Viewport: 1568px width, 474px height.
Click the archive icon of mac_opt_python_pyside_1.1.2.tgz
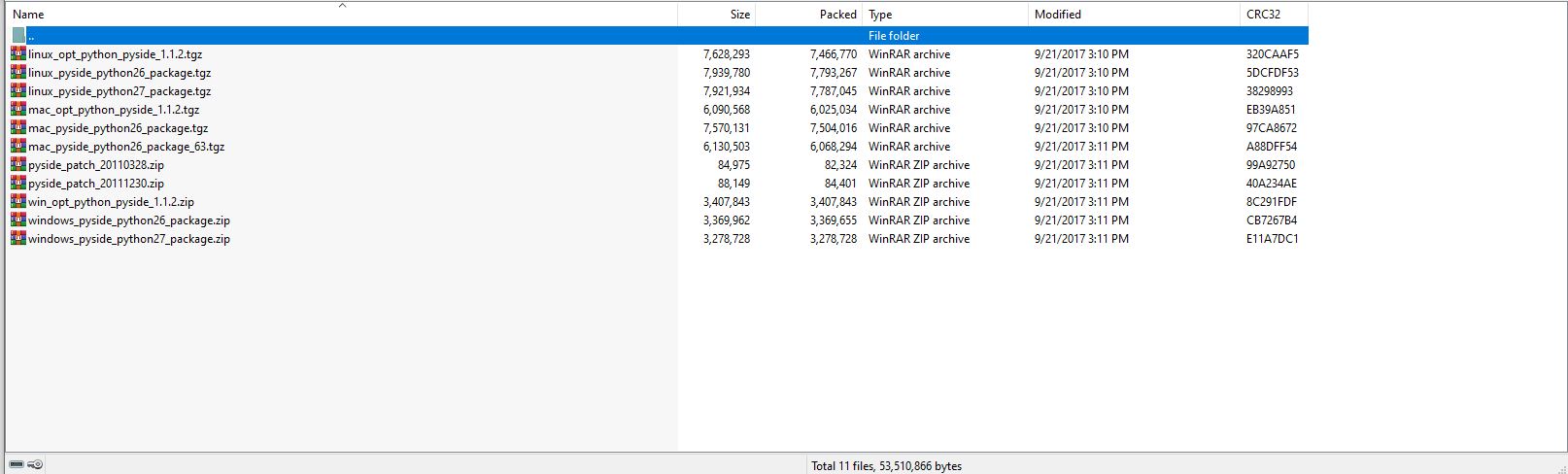point(18,110)
